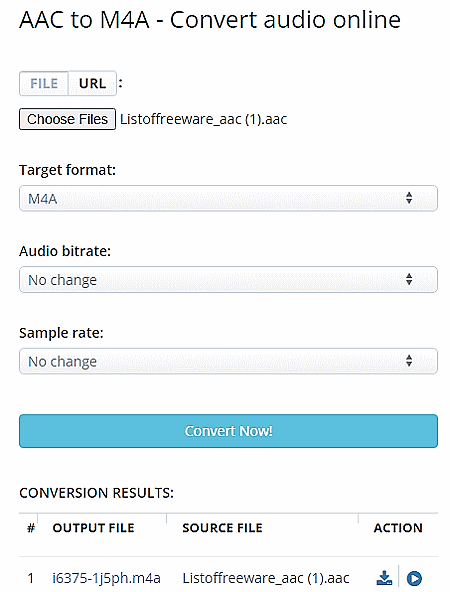Click the ACTION column header
450x592 pixels.
point(398,528)
